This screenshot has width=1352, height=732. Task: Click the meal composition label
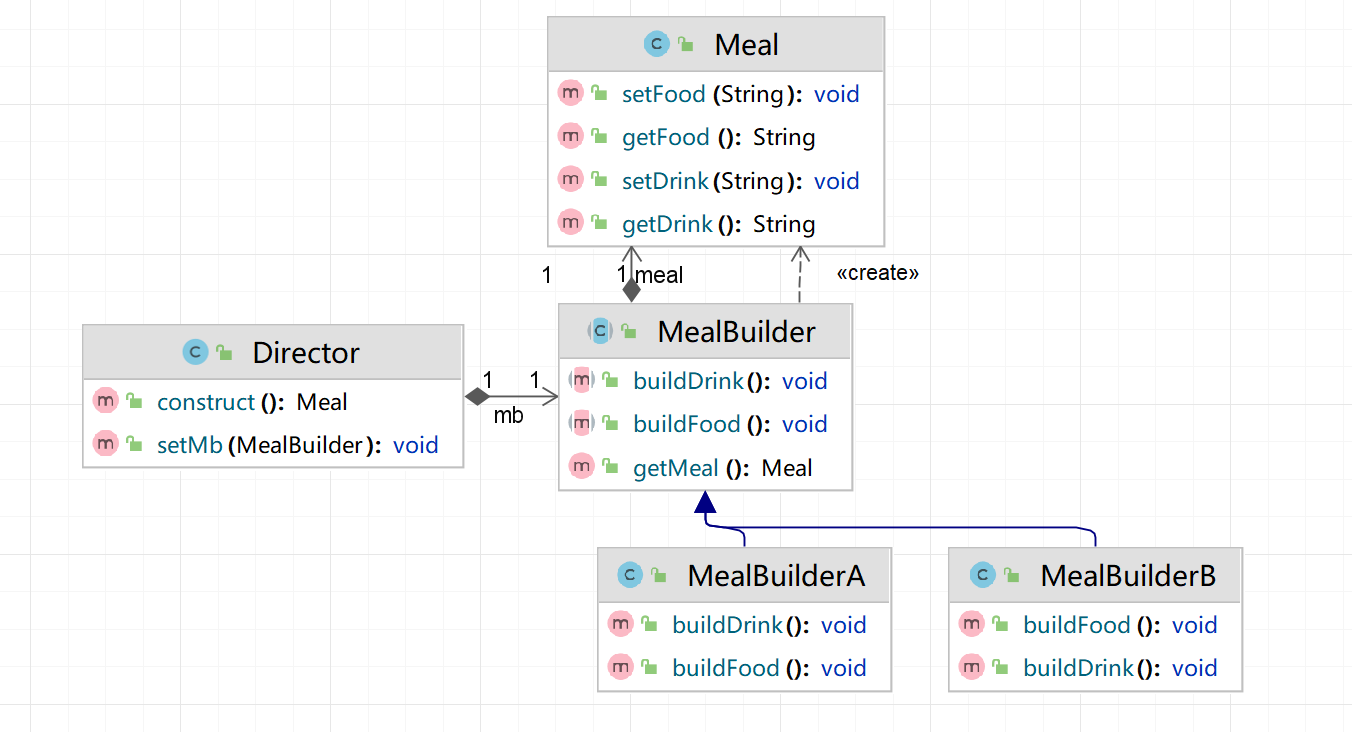coord(660,275)
